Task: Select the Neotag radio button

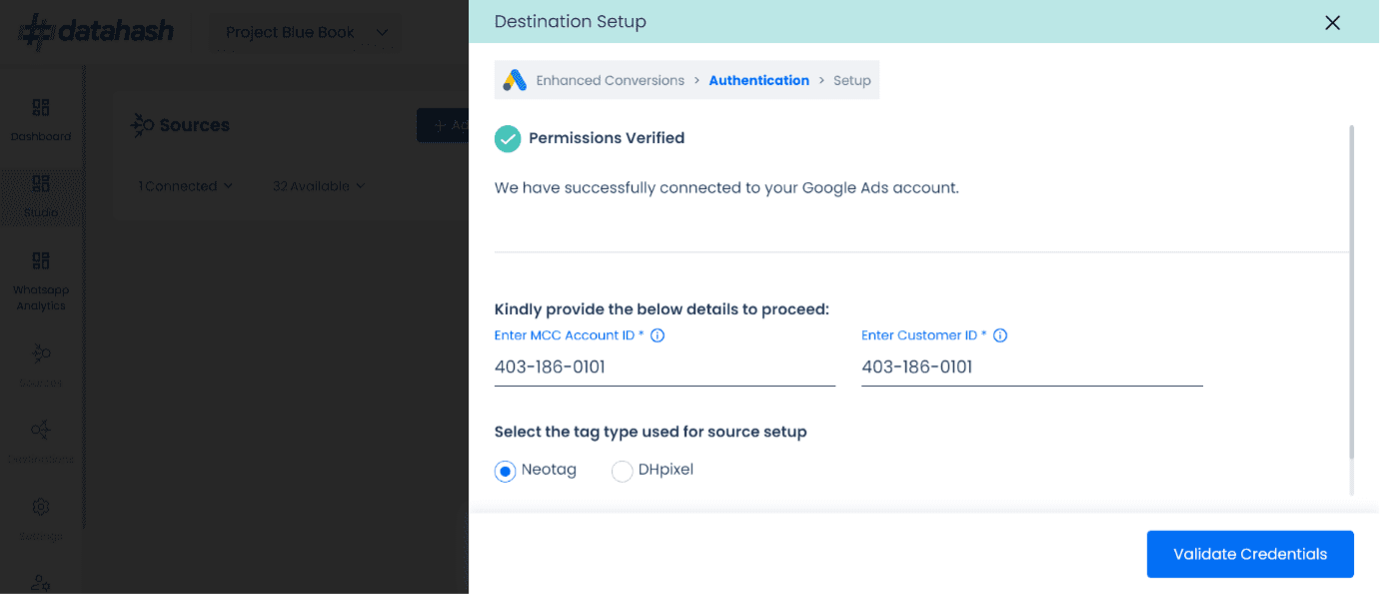Action: [506, 471]
